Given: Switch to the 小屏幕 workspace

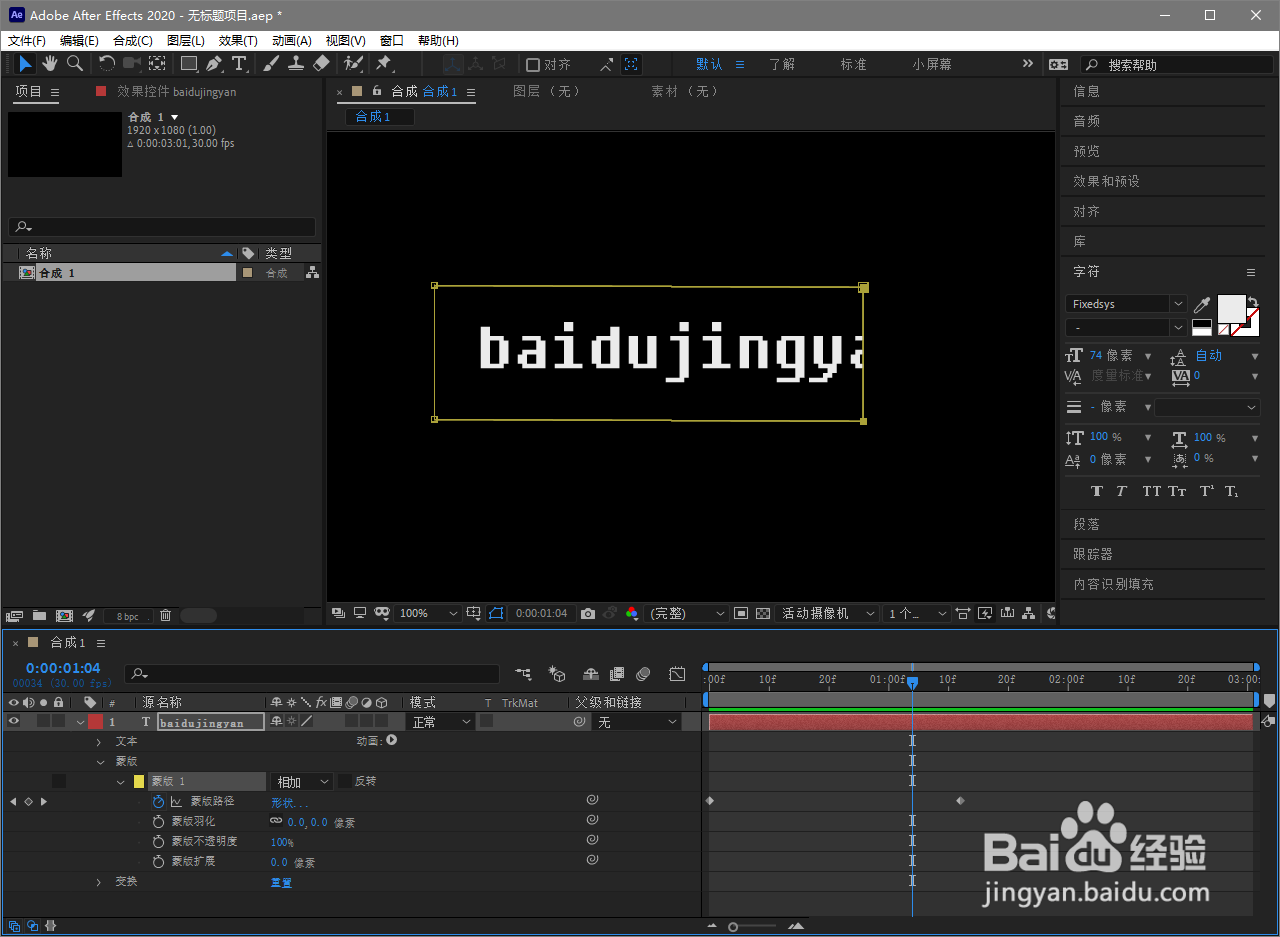Looking at the screenshot, I should 932,64.
